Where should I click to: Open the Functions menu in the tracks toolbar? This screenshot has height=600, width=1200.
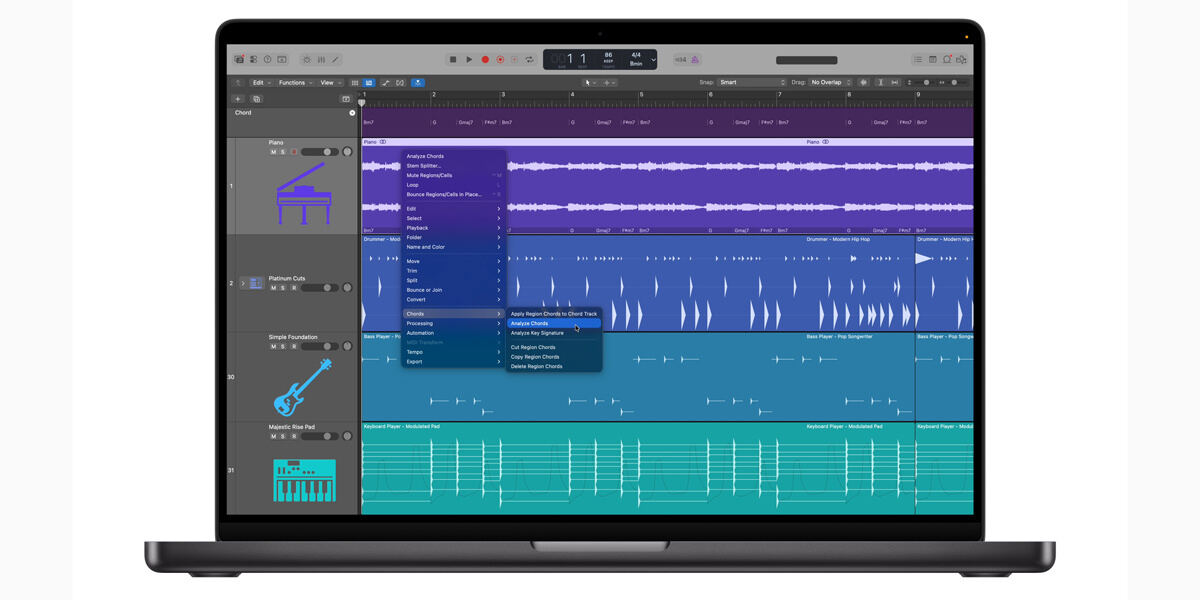(294, 83)
